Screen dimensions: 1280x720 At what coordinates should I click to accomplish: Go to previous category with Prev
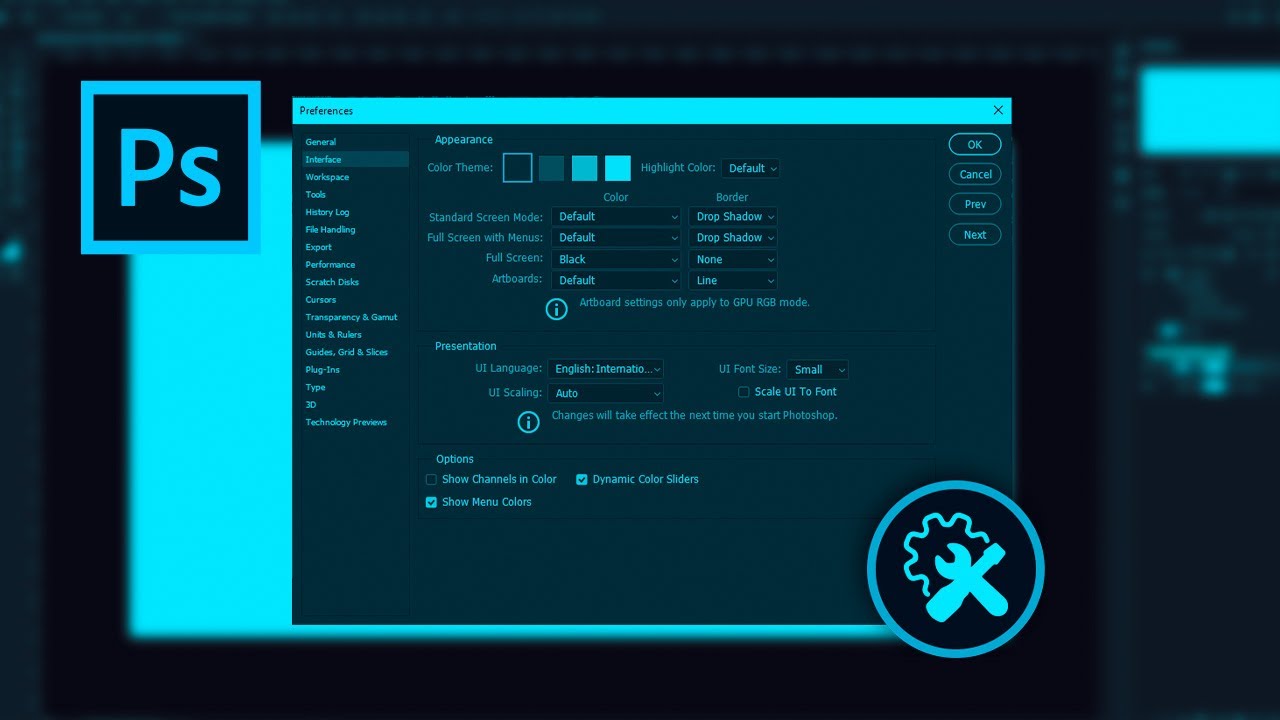(x=975, y=204)
